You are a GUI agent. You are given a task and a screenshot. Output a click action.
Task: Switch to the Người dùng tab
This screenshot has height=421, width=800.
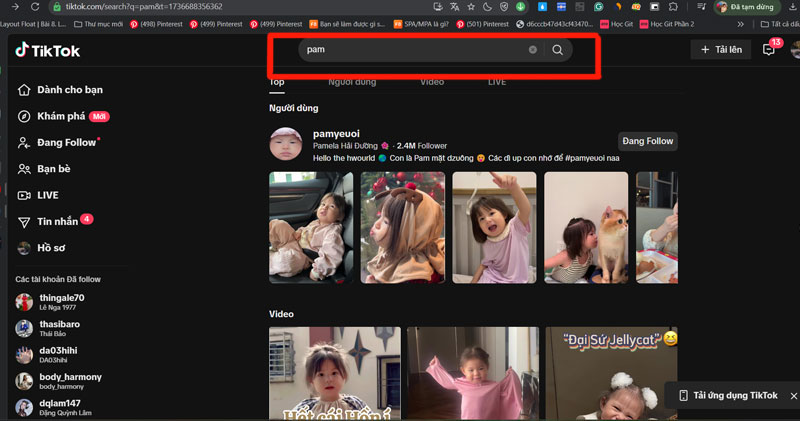click(x=351, y=82)
